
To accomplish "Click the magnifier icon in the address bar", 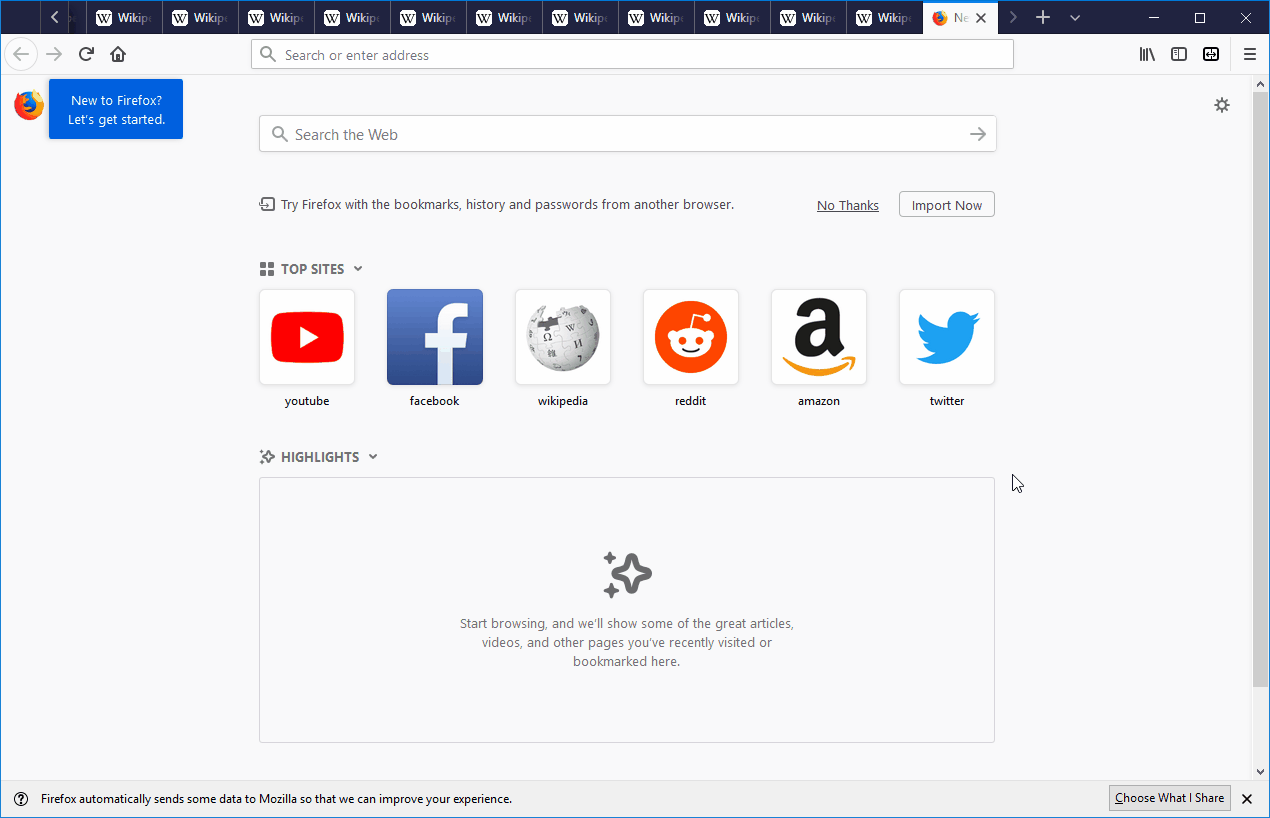I will click(267, 54).
